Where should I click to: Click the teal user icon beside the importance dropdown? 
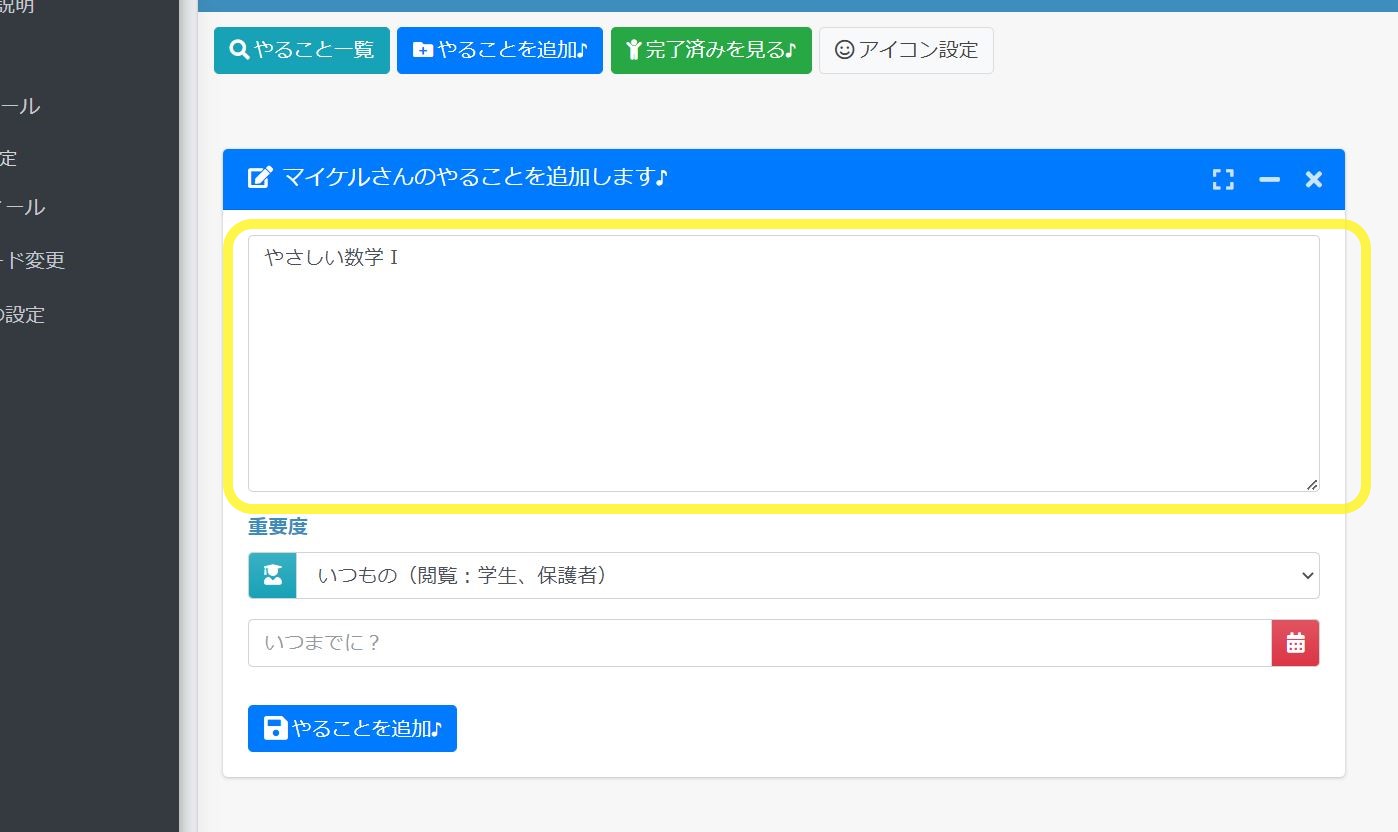[x=271, y=575]
